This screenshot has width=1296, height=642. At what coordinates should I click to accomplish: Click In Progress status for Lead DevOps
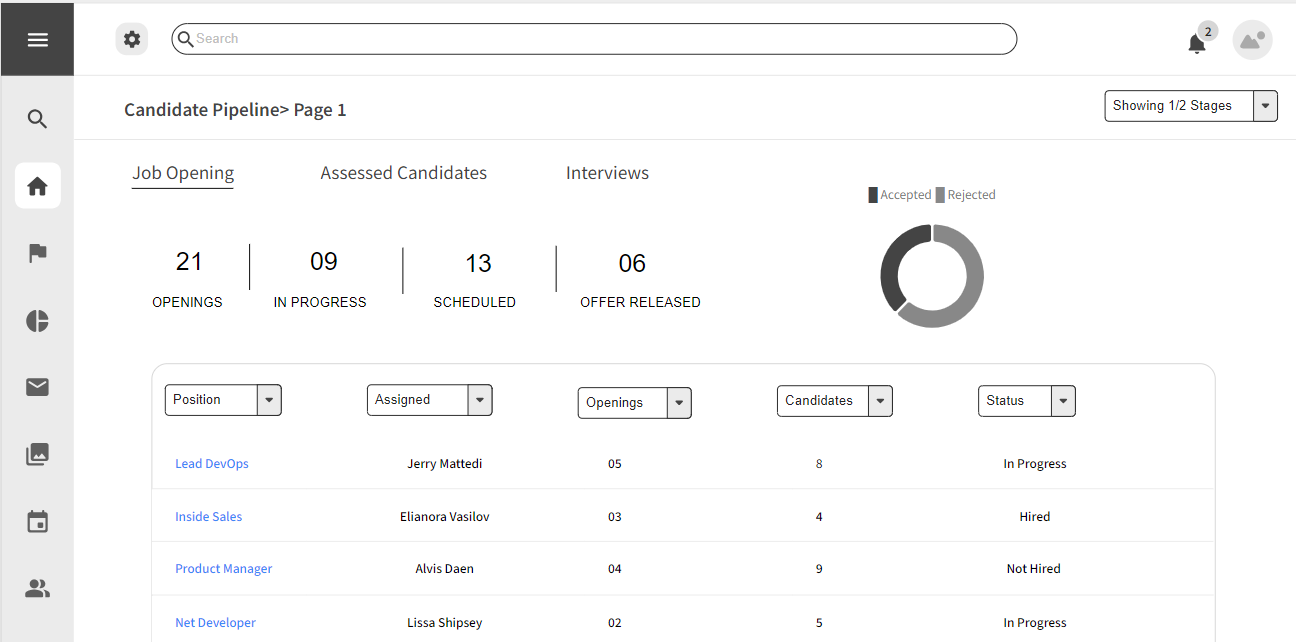click(1035, 464)
